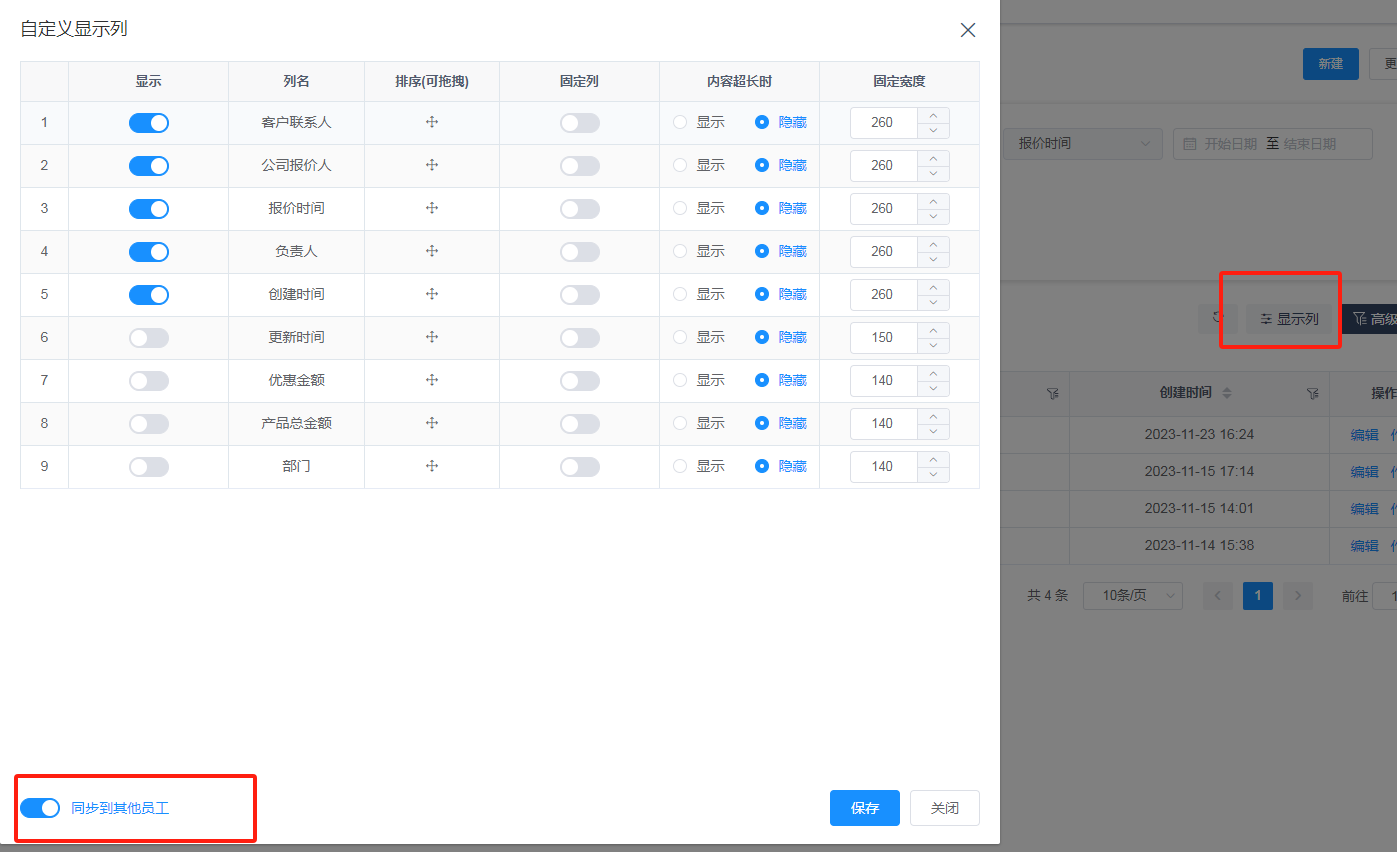
Task: Click the move icon for 优惠金额 row
Action: click(432, 380)
